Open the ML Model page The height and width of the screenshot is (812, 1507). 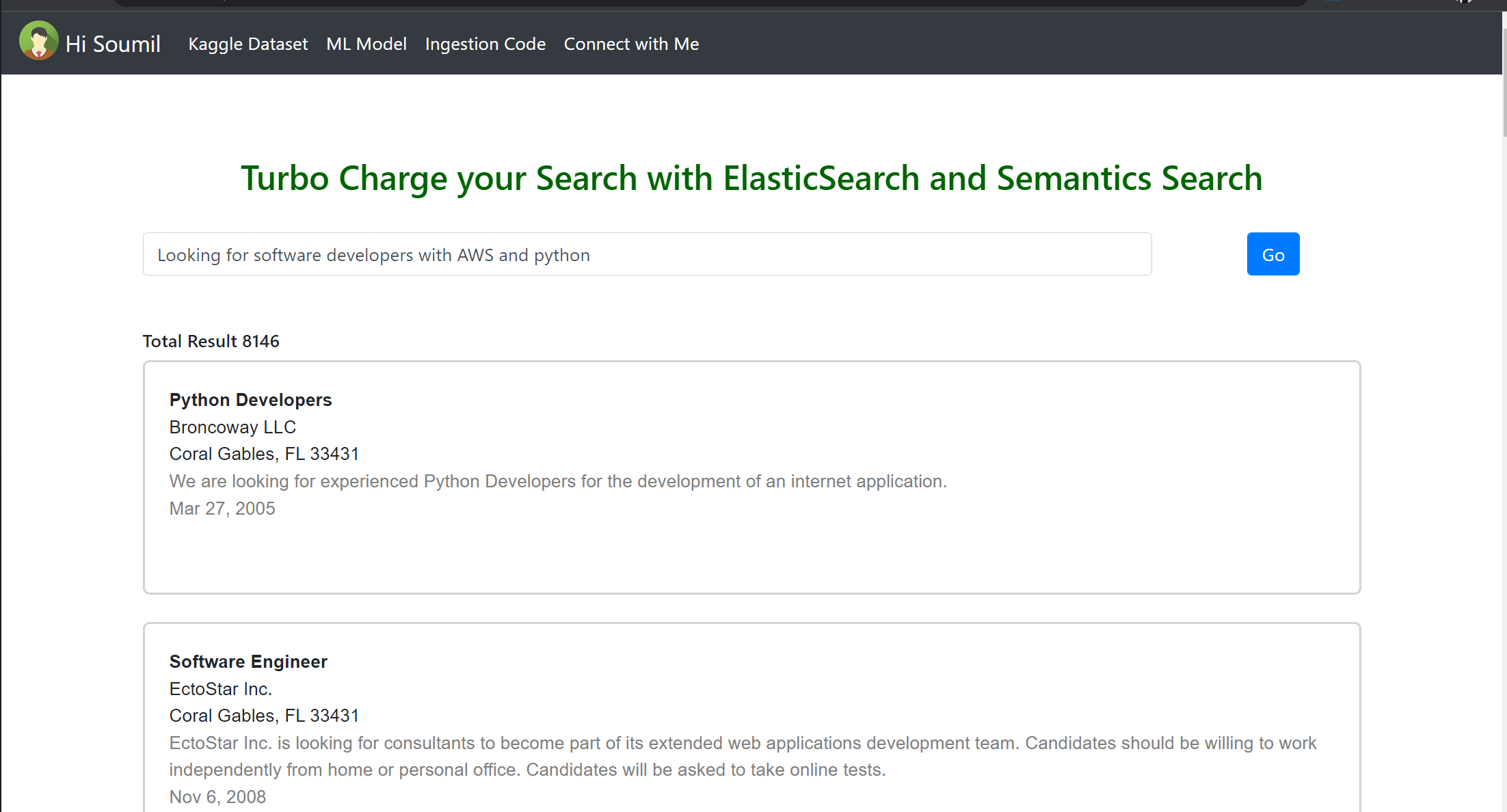point(366,43)
